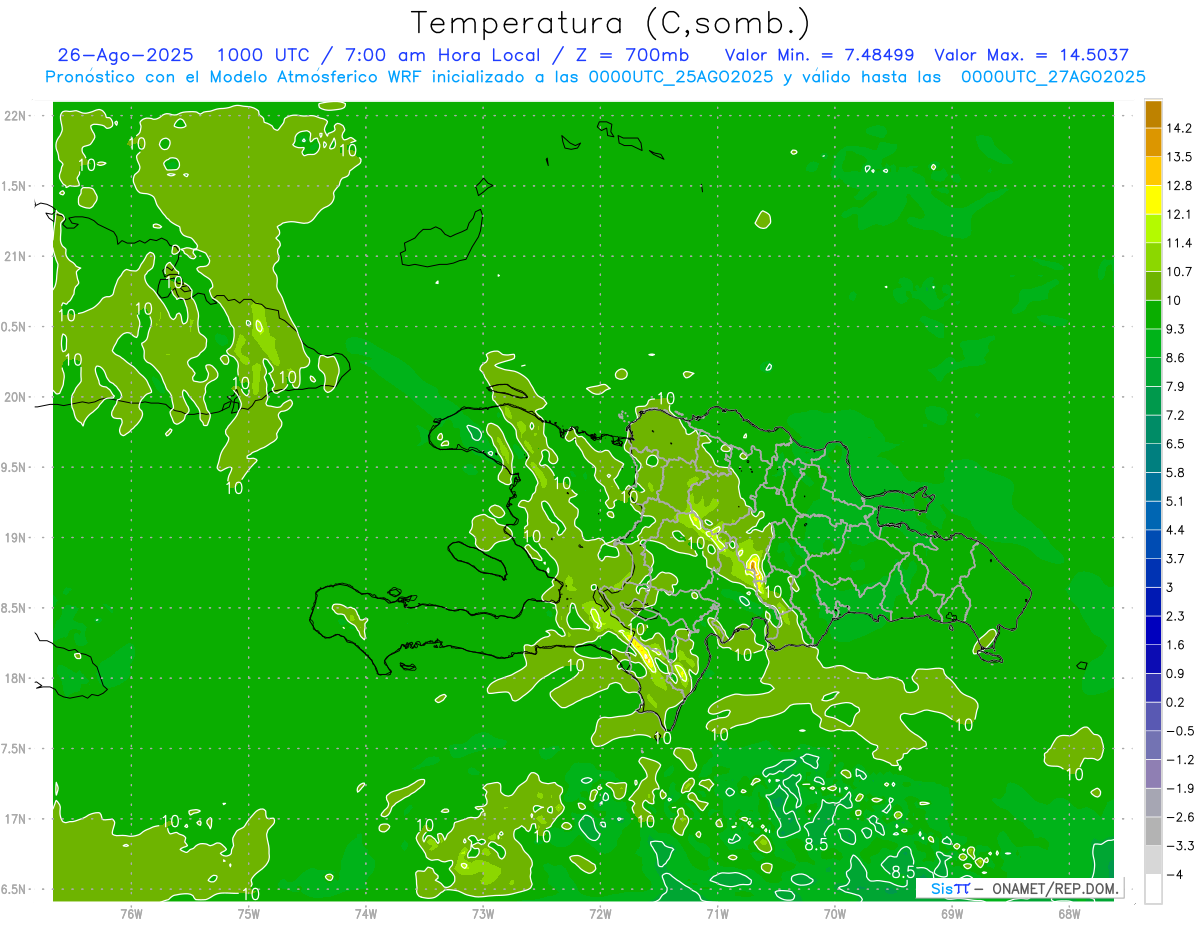Select the "9.5N" latitude axis label
The width and height of the screenshot is (1200, 927).
coord(15,468)
